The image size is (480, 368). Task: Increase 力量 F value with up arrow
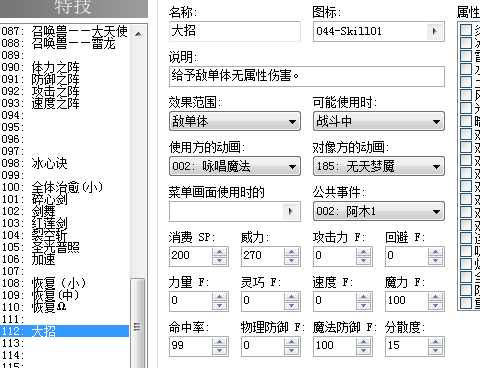pos(220,296)
